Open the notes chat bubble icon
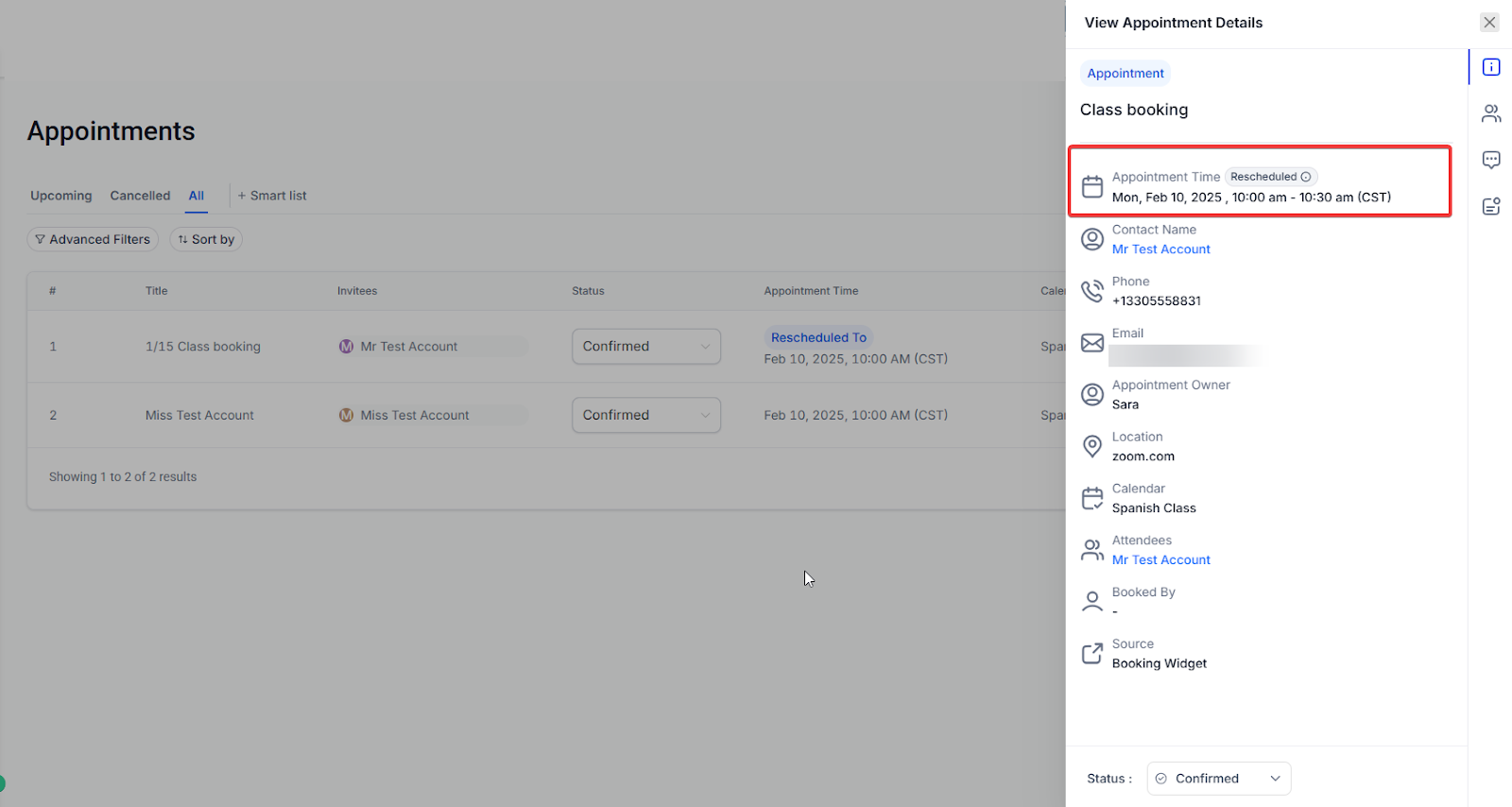Image resolution: width=1512 pixels, height=807 pixels. 1491,160
